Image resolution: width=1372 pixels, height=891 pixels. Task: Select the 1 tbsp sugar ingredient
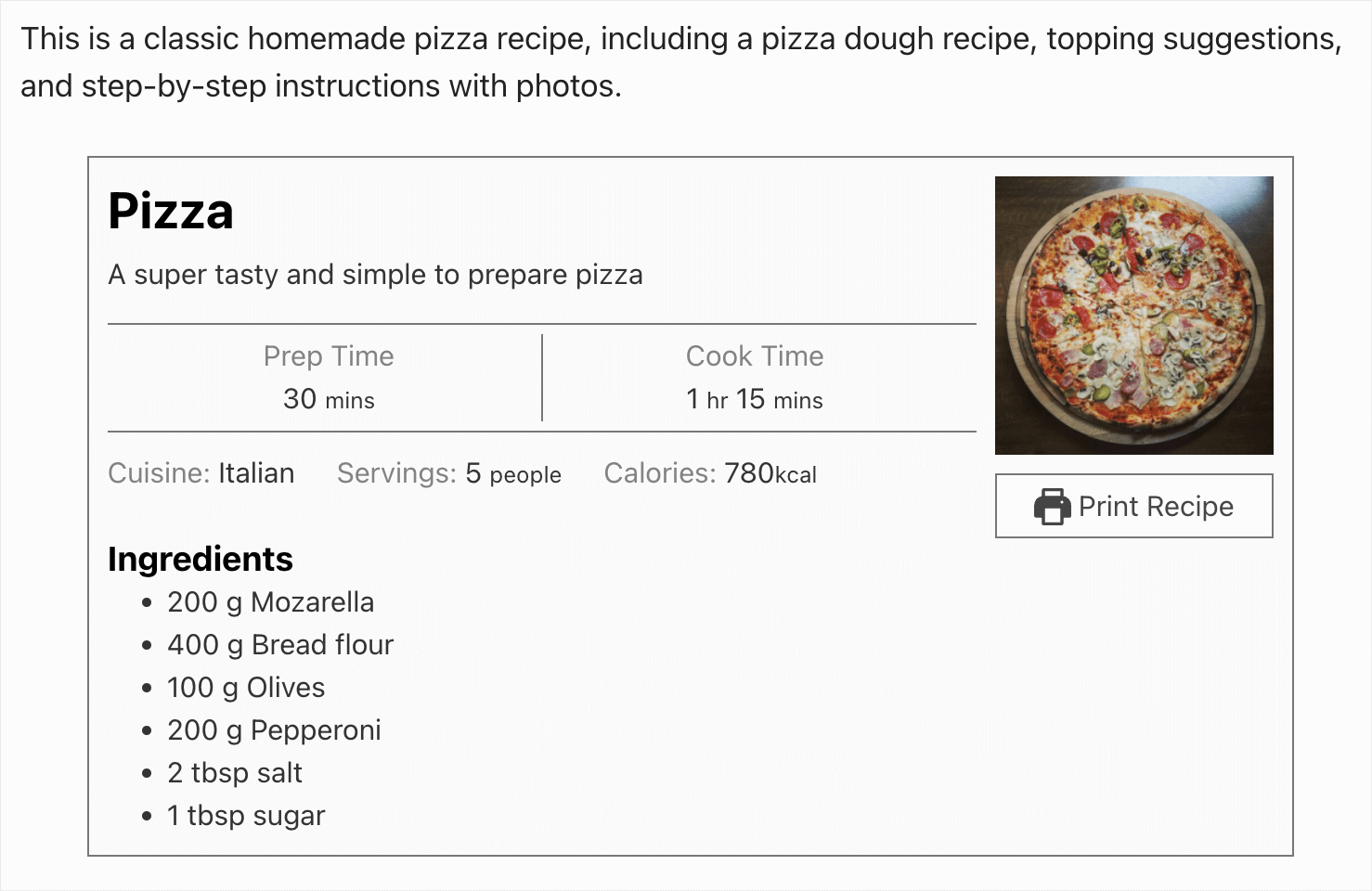(x=245, y=816)
